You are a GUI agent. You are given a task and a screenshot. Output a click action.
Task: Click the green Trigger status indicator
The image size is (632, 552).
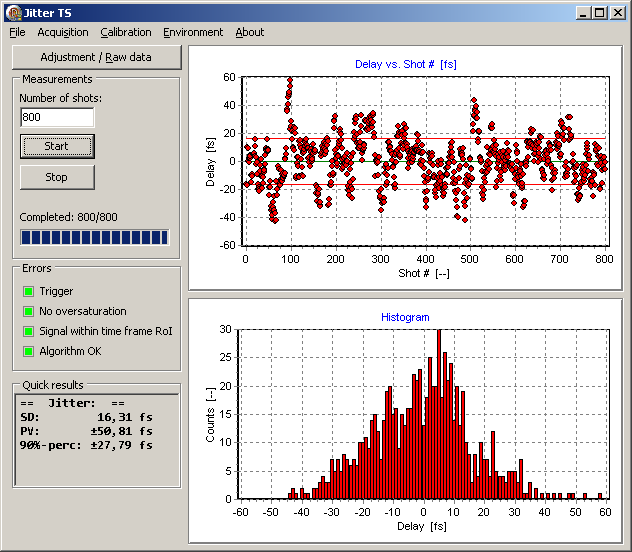[x=27, y=291]
